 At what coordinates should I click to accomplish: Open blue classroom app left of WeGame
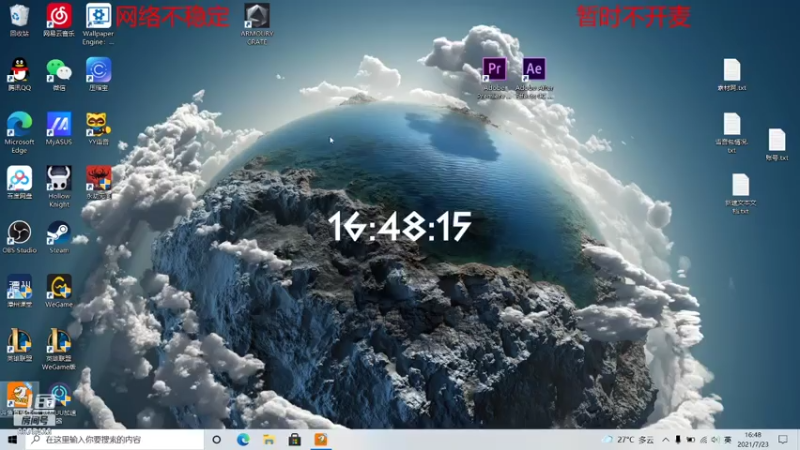[x=19, y=291]
